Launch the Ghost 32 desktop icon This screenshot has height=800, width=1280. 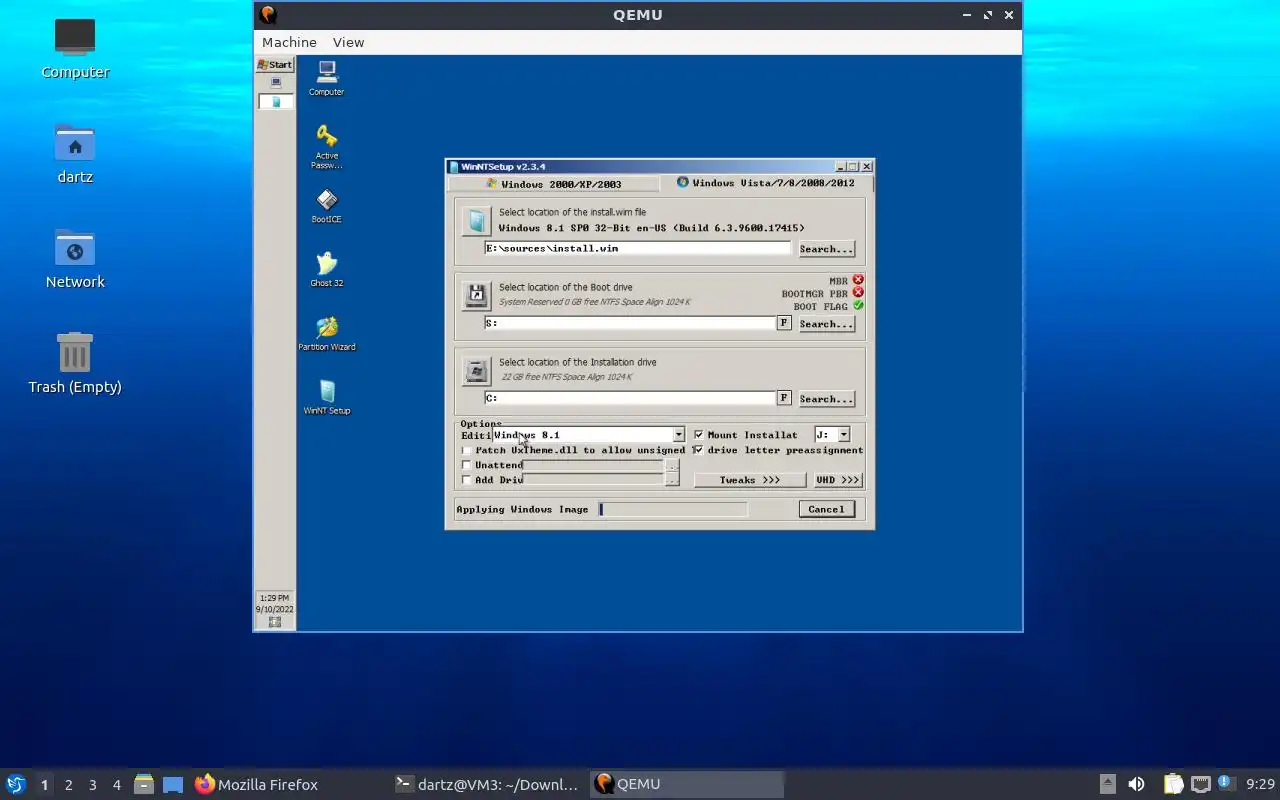click(326, 269)
